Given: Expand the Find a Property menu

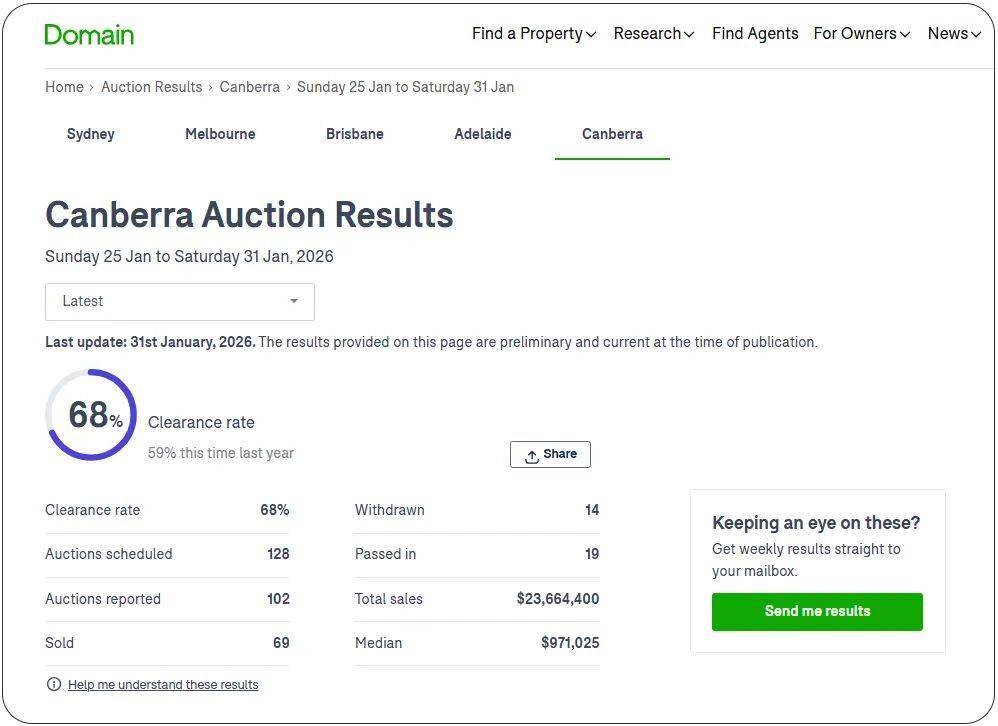Looking at the screenshot, I should coord(534,34).
